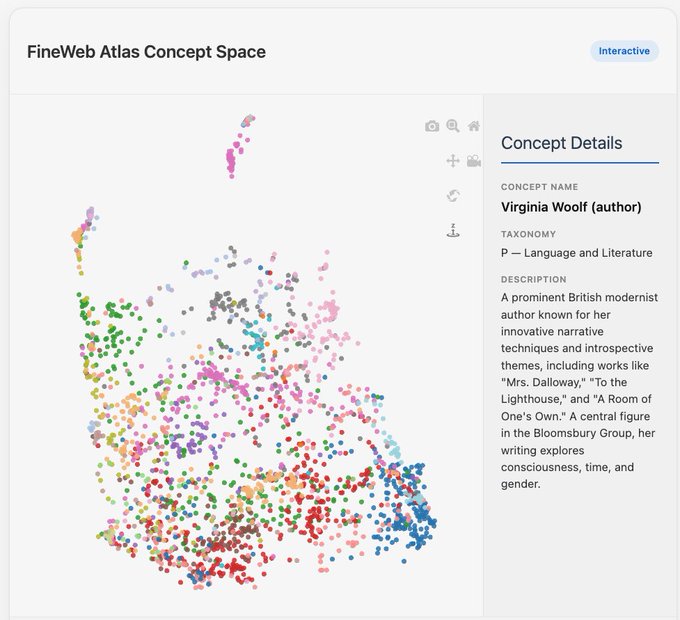
Task: Click the Language and Literature taxonomy value
Action: point(576,253)
